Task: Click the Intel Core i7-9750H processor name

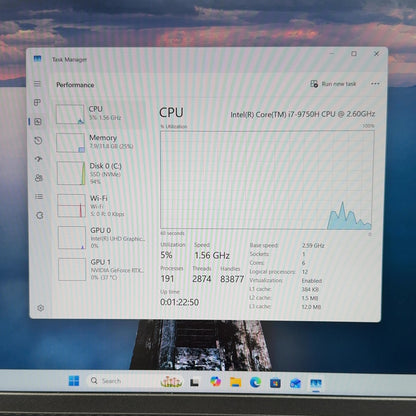Action: 303,114
